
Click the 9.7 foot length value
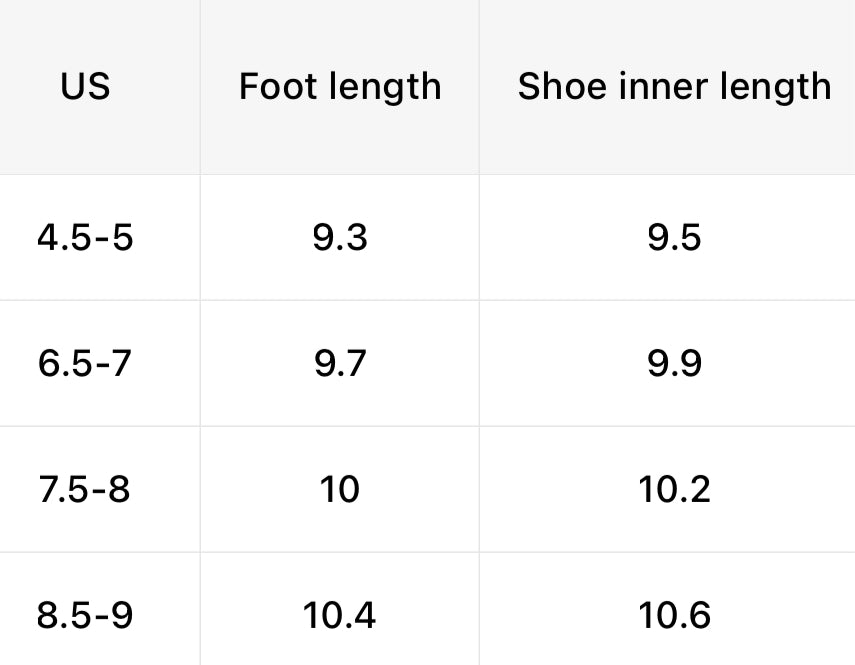pyautogui.click(x=340, y=363)
